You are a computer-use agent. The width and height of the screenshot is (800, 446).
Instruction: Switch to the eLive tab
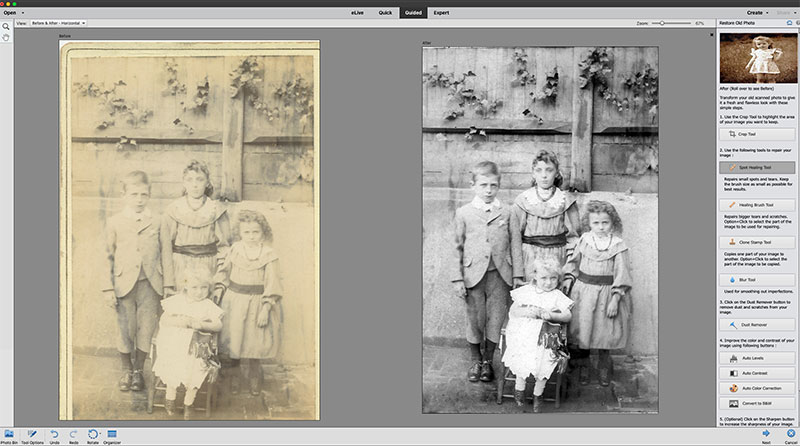click(357, 13)
